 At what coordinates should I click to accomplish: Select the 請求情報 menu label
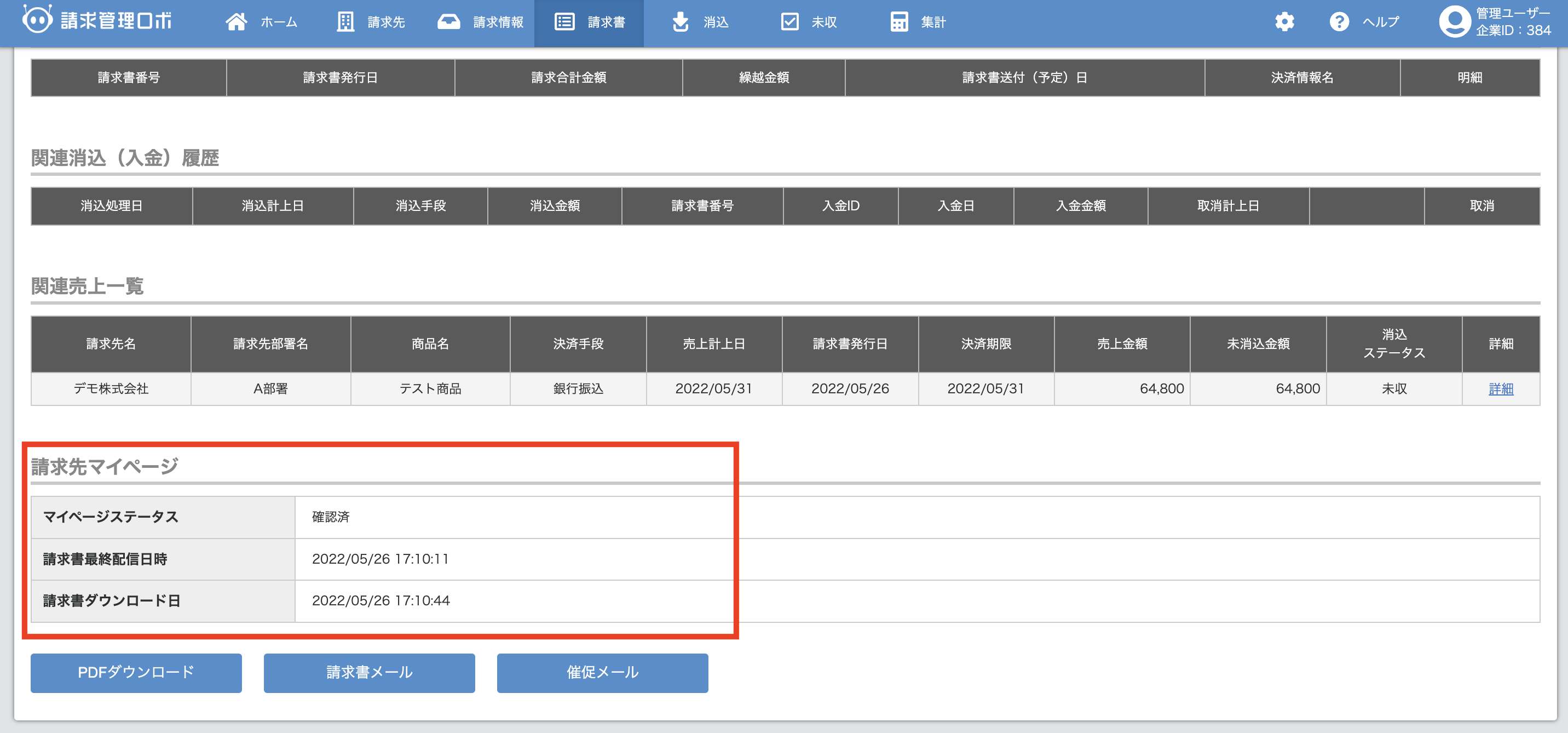click(498, 22)
